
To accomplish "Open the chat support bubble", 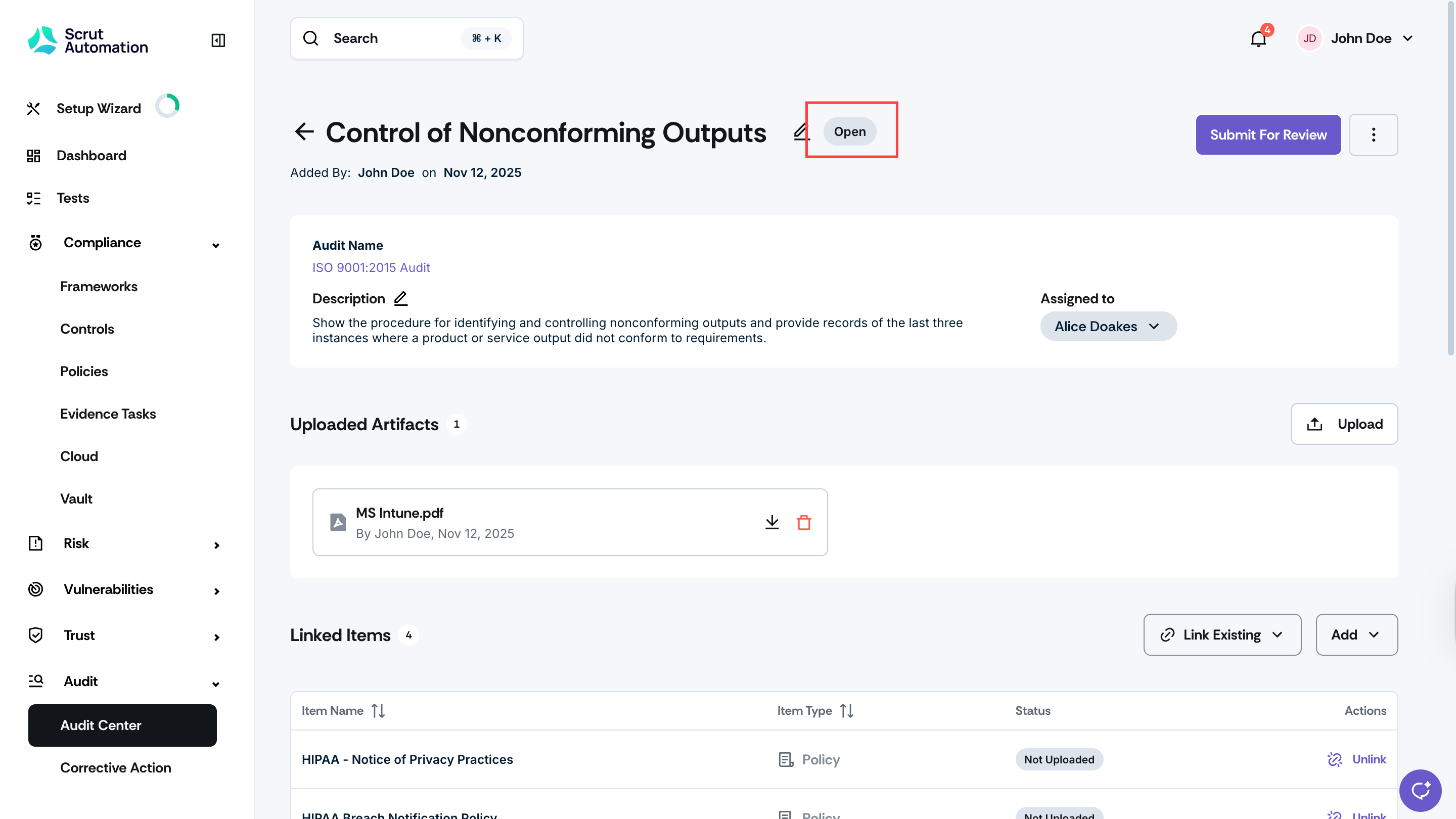I will pyautogui.click(x=1421, y=790).
